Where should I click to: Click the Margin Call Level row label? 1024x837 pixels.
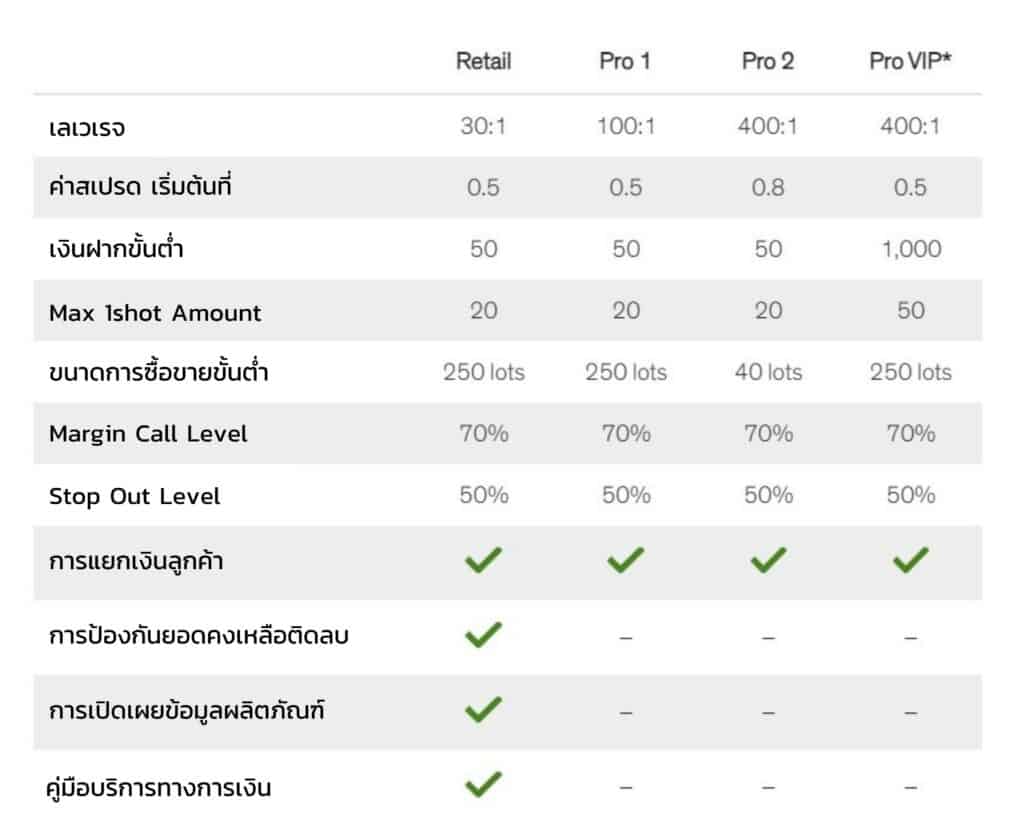(x=148, y=434)
